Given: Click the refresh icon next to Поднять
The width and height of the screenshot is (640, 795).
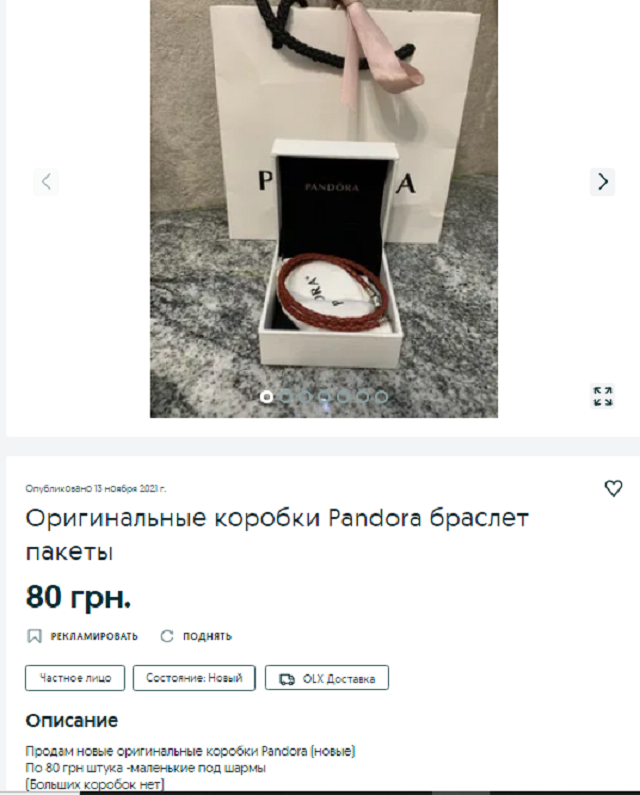Looking at the screenshot, I should (x=167, y=636).
